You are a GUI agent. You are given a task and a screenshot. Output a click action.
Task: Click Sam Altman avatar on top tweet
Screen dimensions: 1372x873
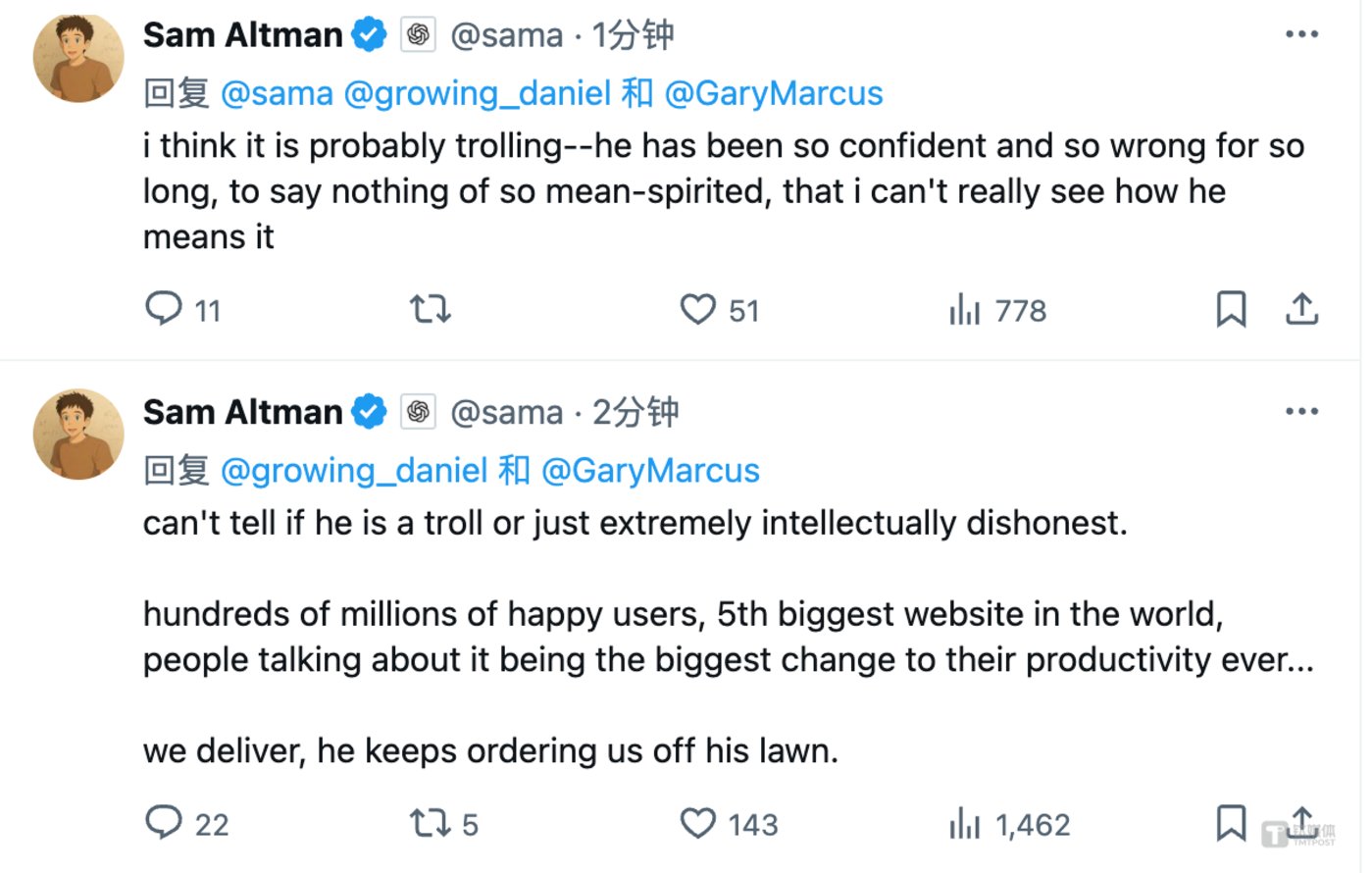click(x=78, y=58)
